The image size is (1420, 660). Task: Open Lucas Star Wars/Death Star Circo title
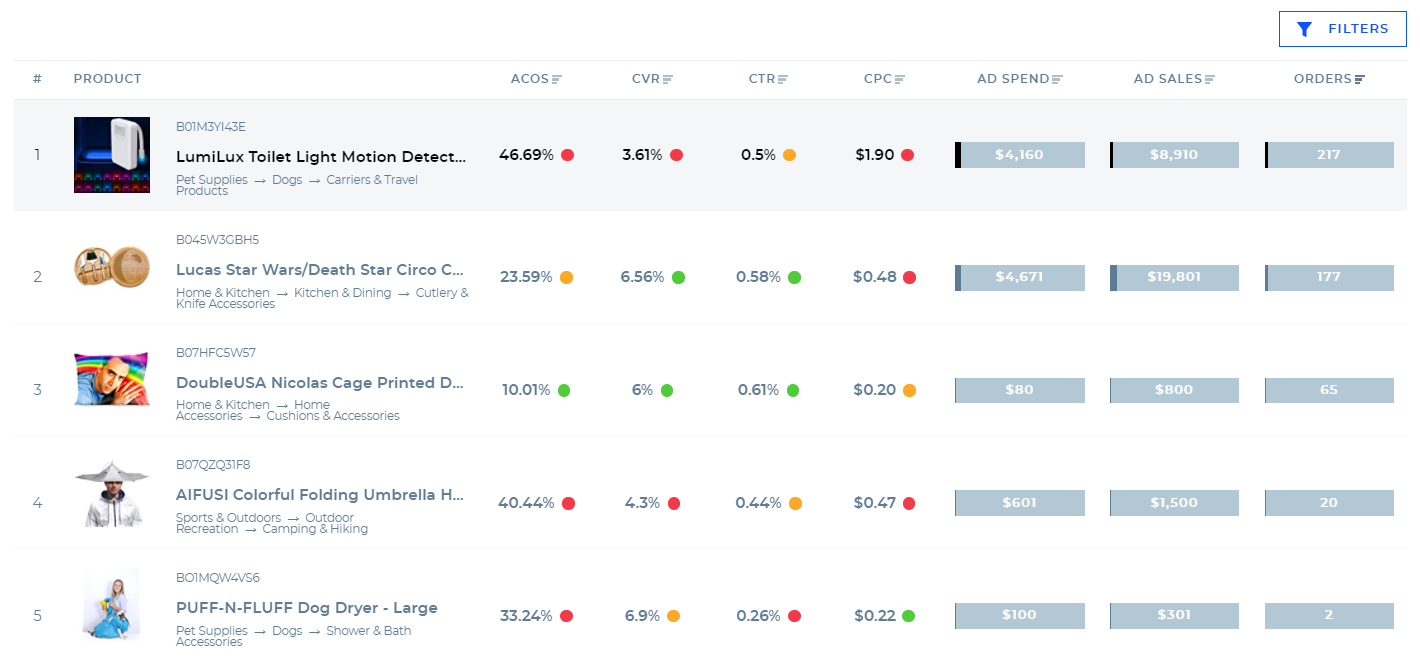[320, 270]
